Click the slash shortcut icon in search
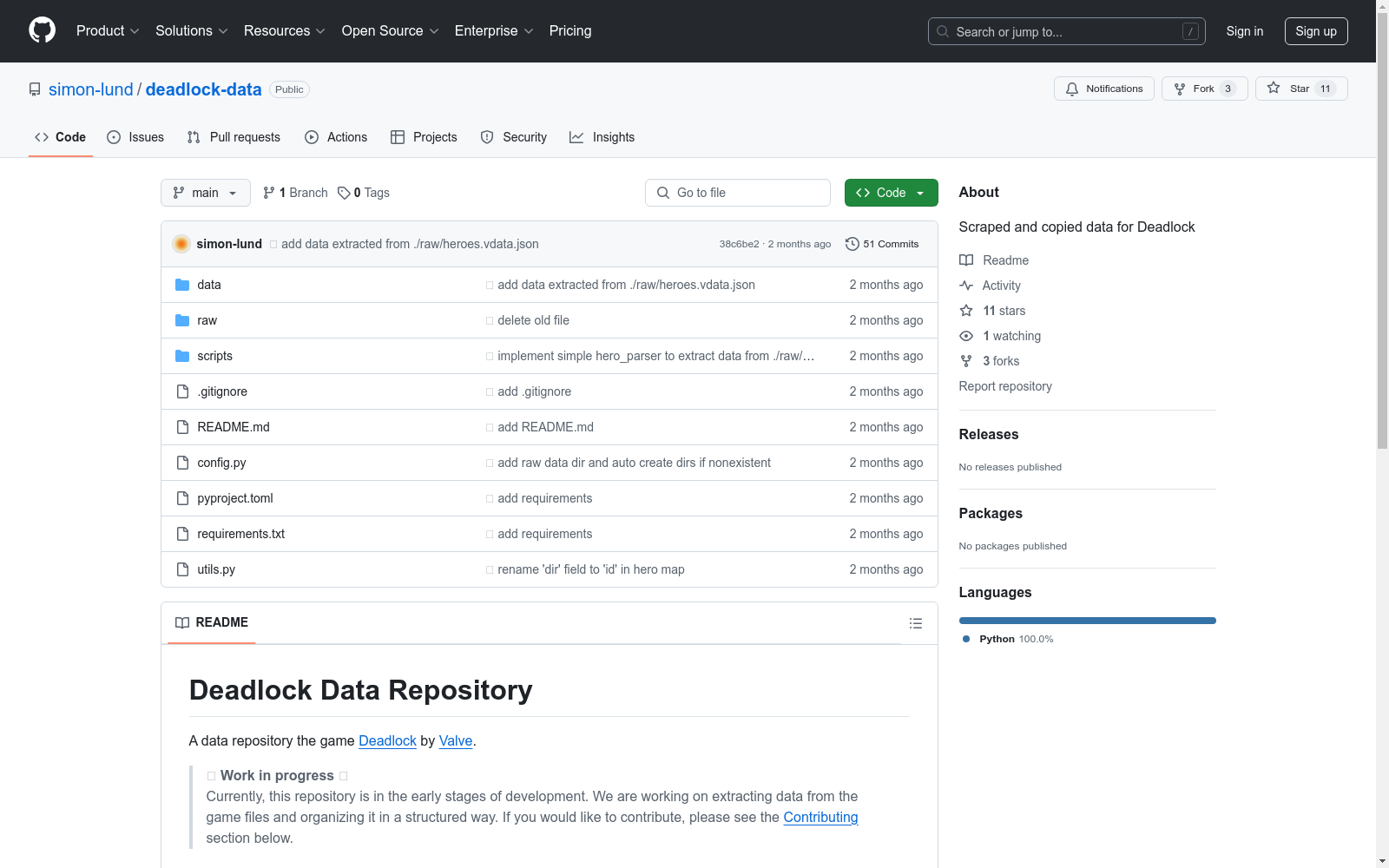Screen dimensions: 1389x868 pyautogui.click(x=1190, y=31)
